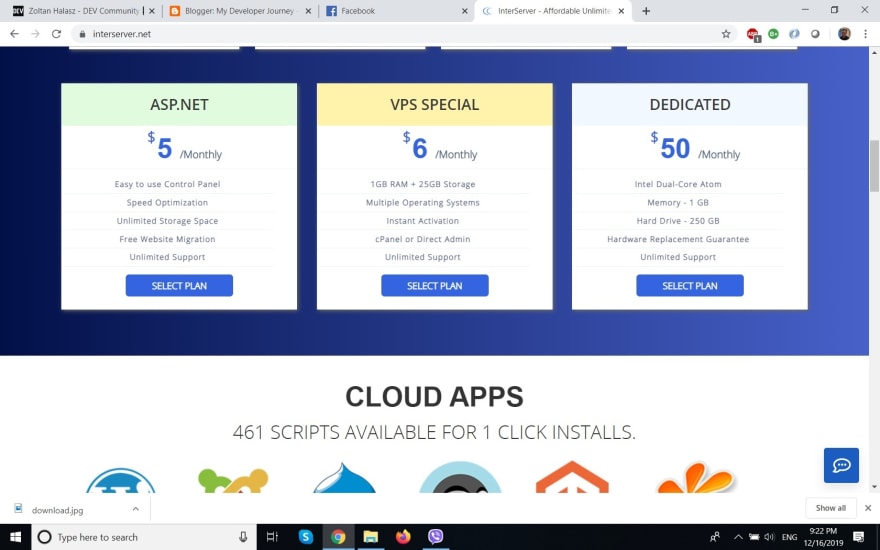Expand options for download.jpg

[135, 509]
